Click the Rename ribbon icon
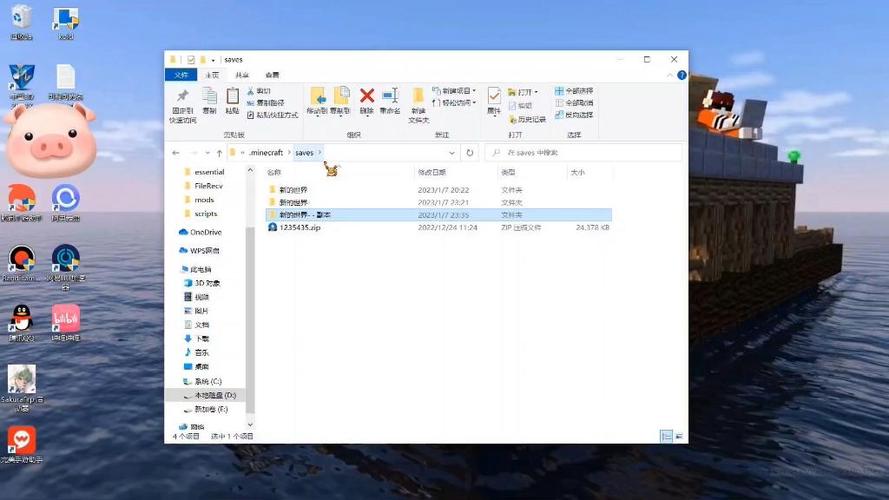 [x=390, y=101]
